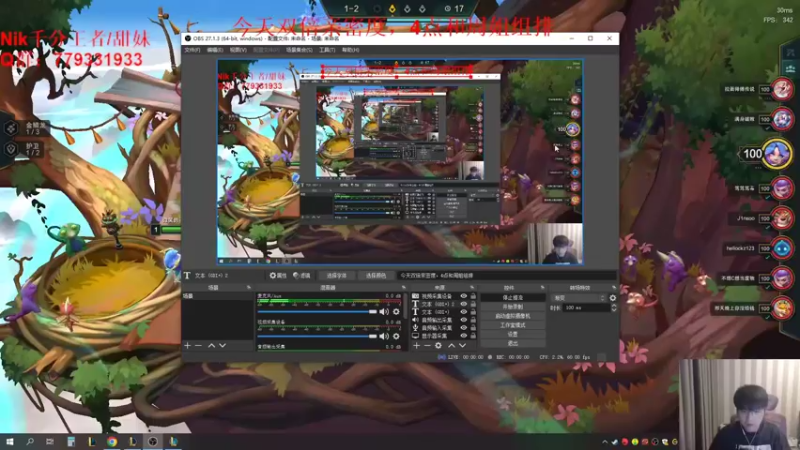The width and height of the screenshot is (800, 450).
Task: Click the transition duration stepper arrows
Action: [614, 308]
